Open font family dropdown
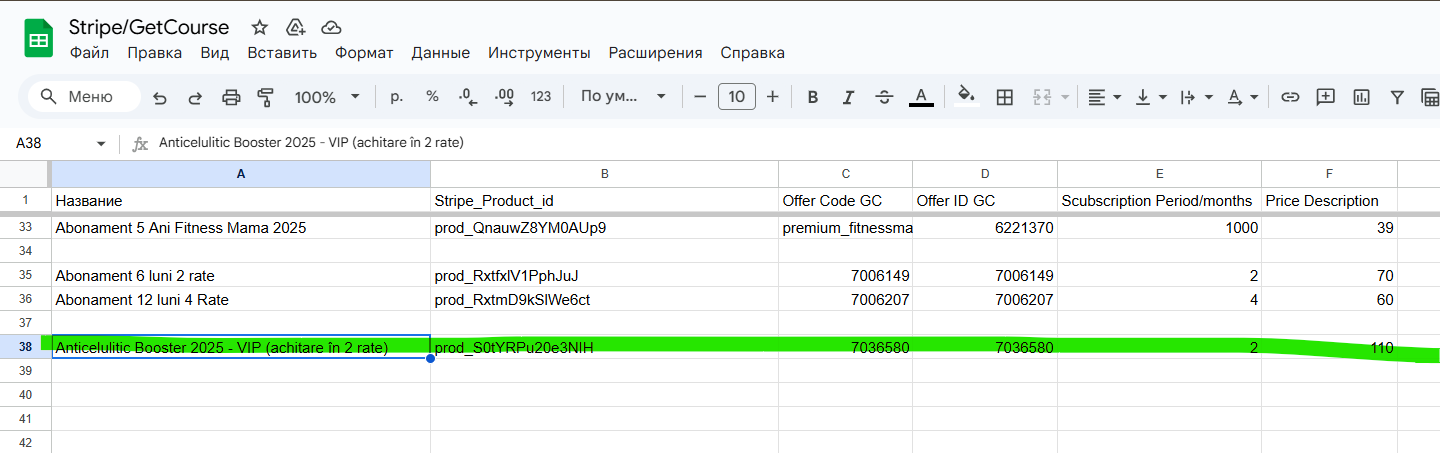1444x453 pixels. coord(623,97)
